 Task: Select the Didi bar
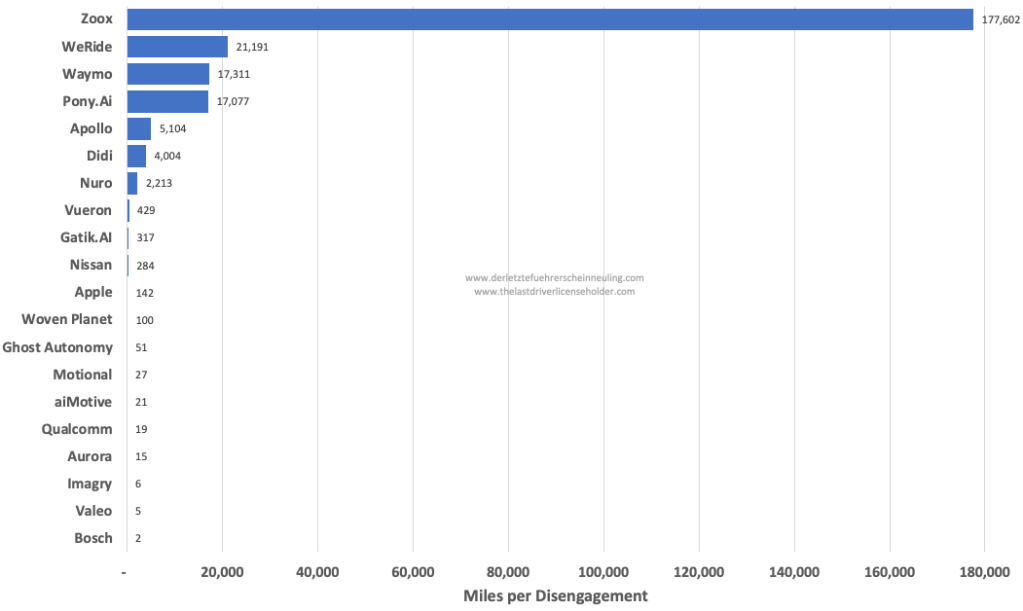136,156
